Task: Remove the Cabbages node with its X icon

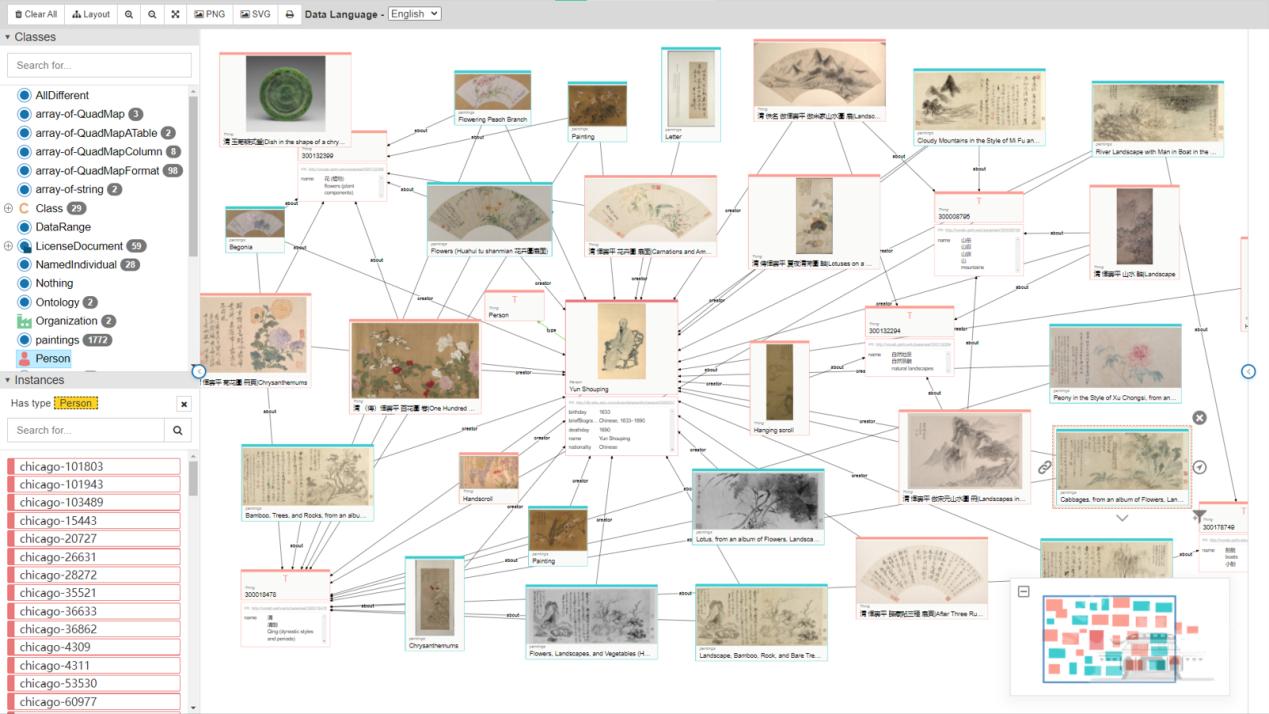Action: tap(1199, 417)
